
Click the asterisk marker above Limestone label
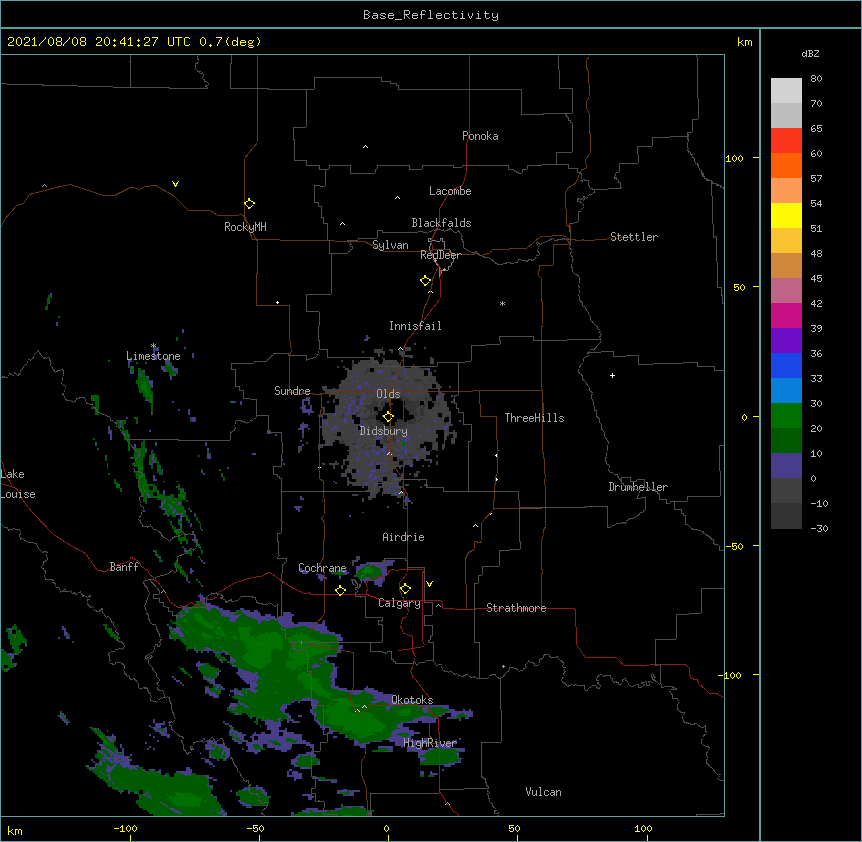pos(153,346)
